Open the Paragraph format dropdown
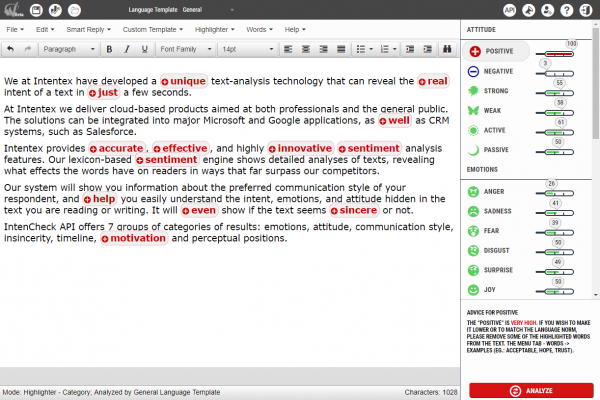600x400 pixels. [x=69, y=49]
